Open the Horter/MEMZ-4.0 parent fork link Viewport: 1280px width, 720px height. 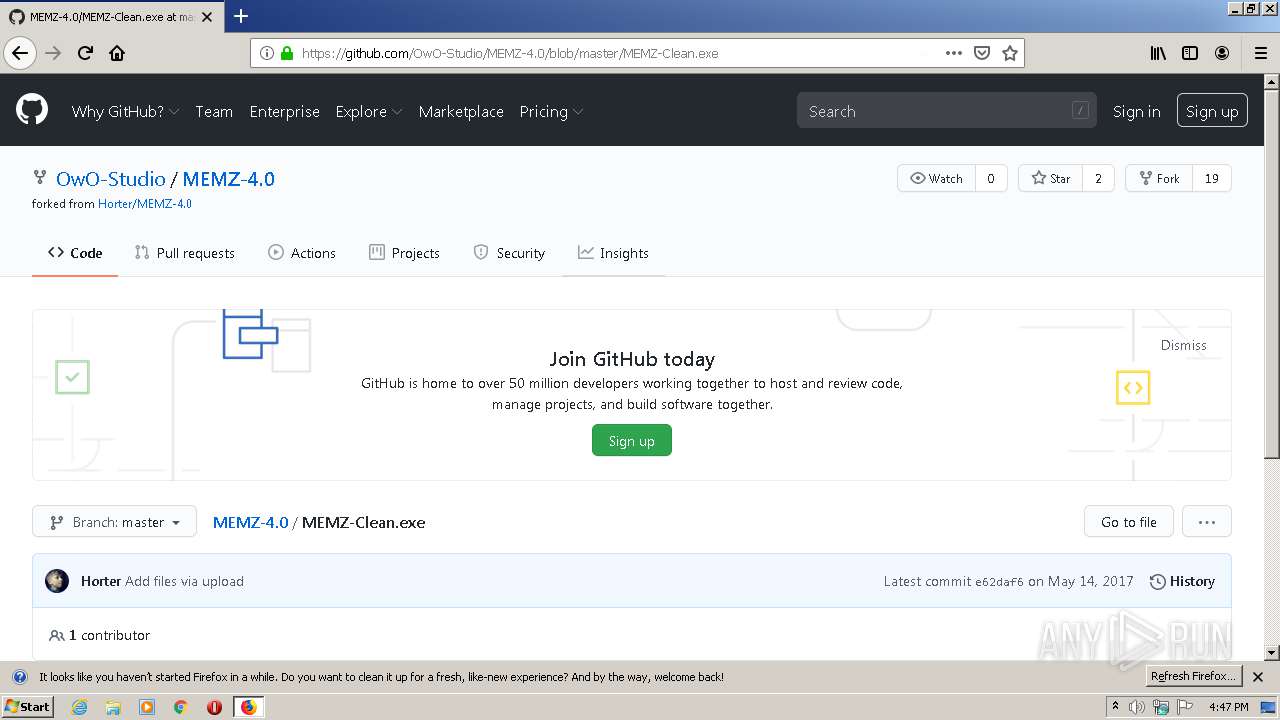[145, 204]
